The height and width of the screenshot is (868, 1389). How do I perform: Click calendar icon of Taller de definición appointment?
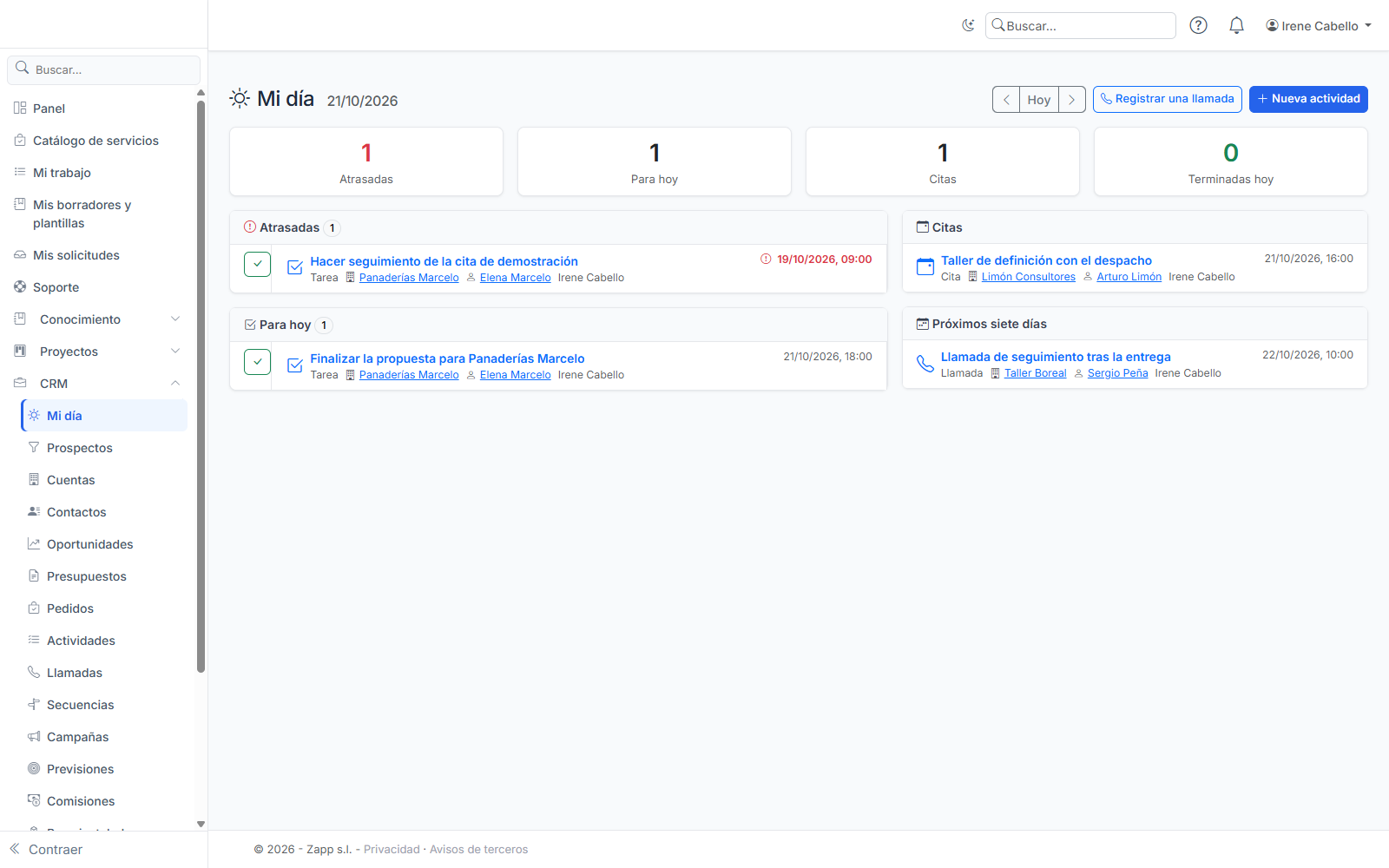[925, 266]
